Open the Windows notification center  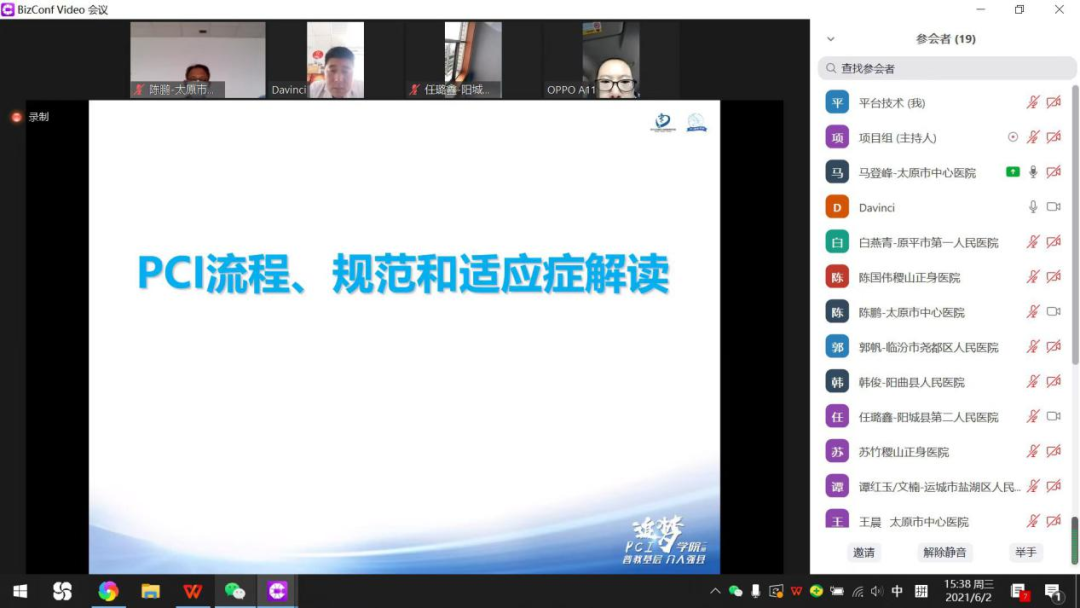tap(1052, 591)
